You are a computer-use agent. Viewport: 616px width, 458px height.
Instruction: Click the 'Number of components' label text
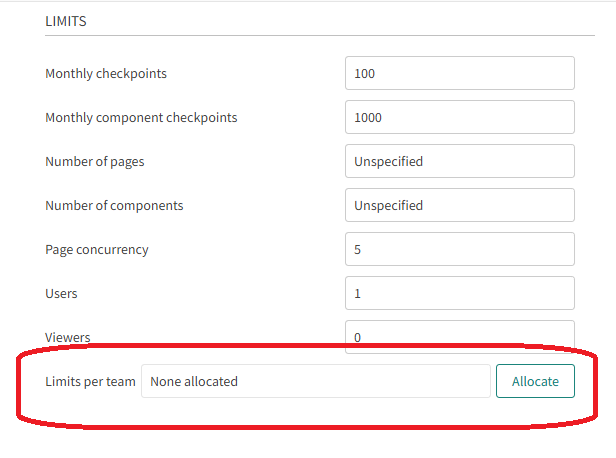point(114,205)
